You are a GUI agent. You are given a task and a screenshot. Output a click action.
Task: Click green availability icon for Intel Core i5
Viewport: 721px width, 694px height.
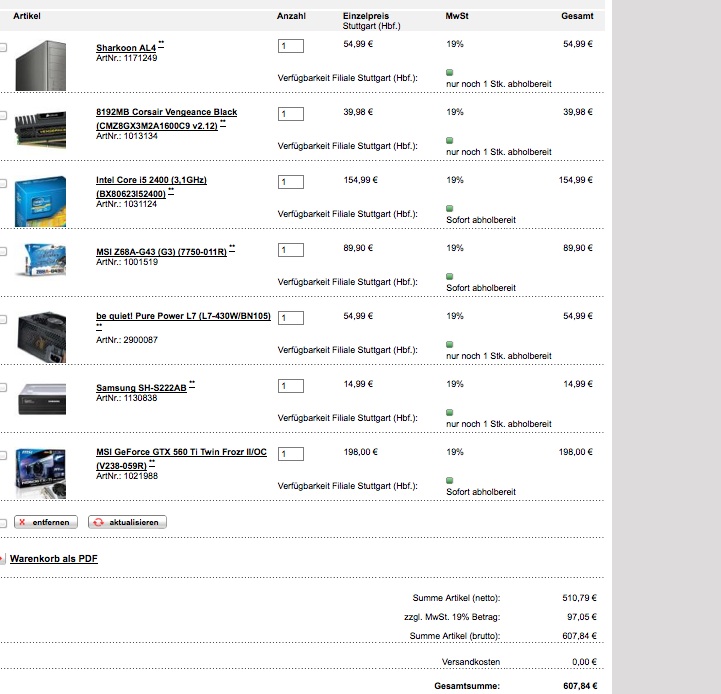coord(450,208)
